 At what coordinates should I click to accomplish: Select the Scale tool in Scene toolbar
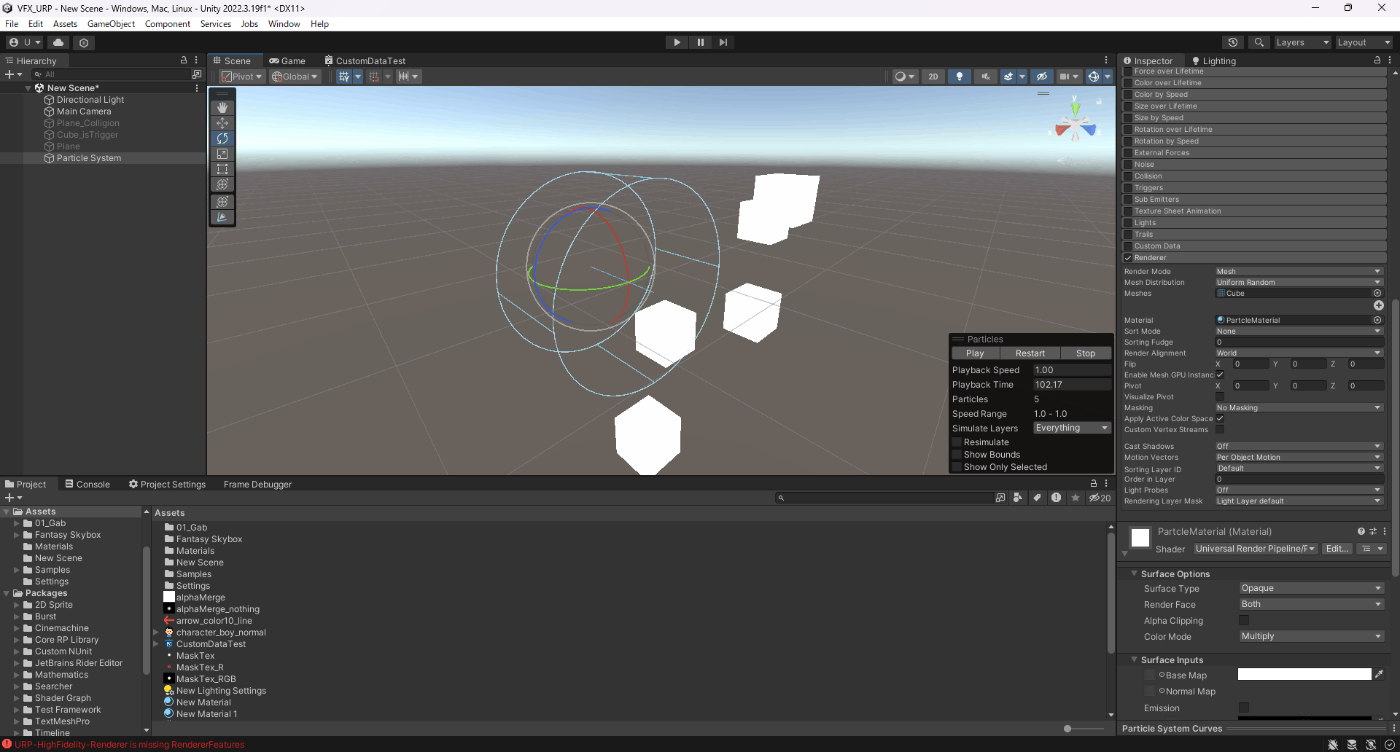222,154
